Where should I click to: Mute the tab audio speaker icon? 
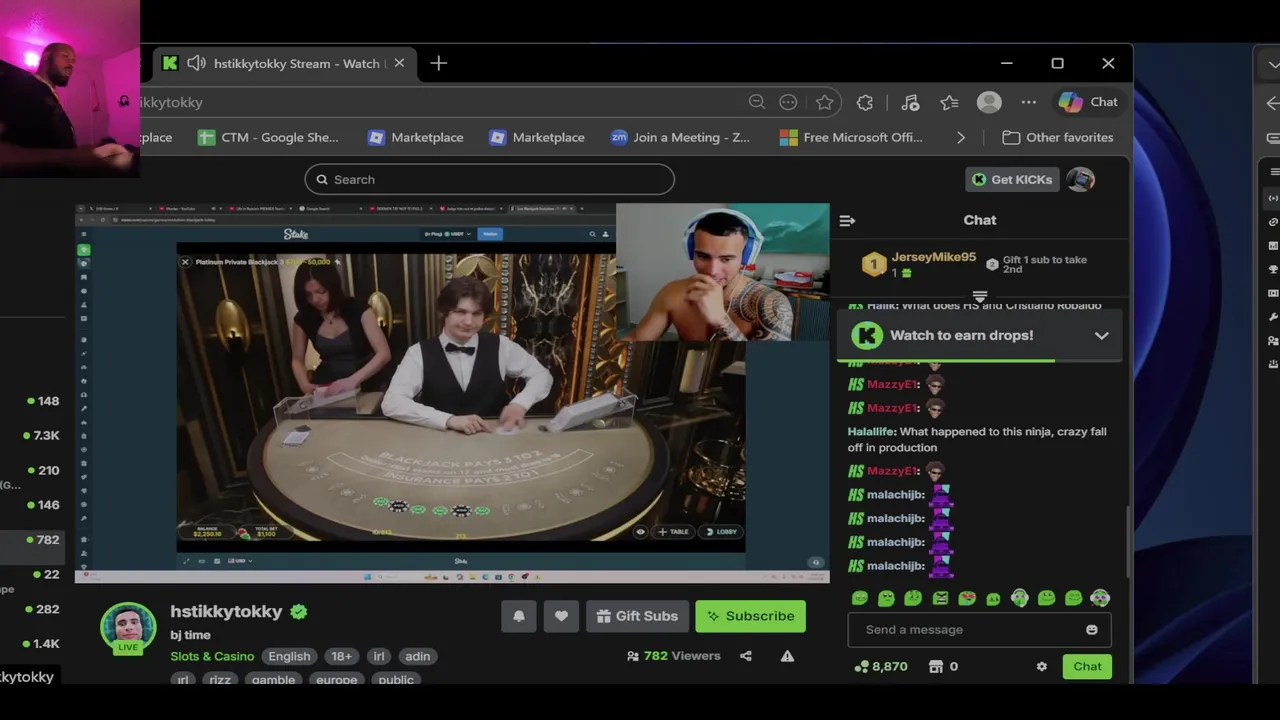196,63
